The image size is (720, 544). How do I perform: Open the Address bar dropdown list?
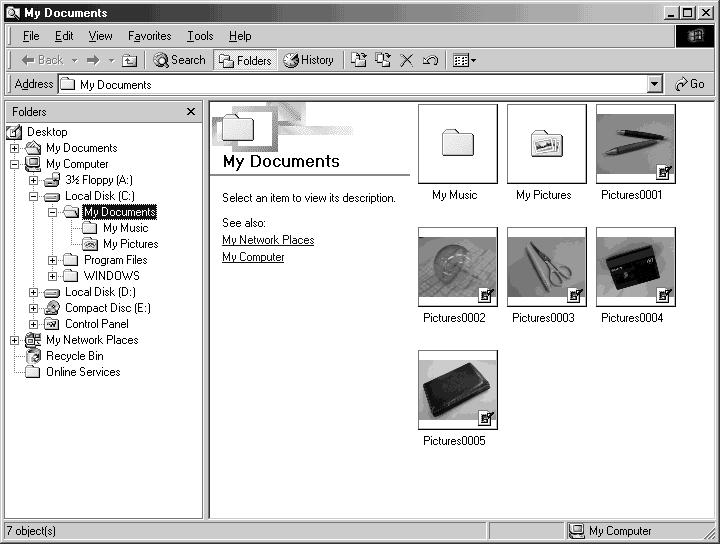point(654,84)
